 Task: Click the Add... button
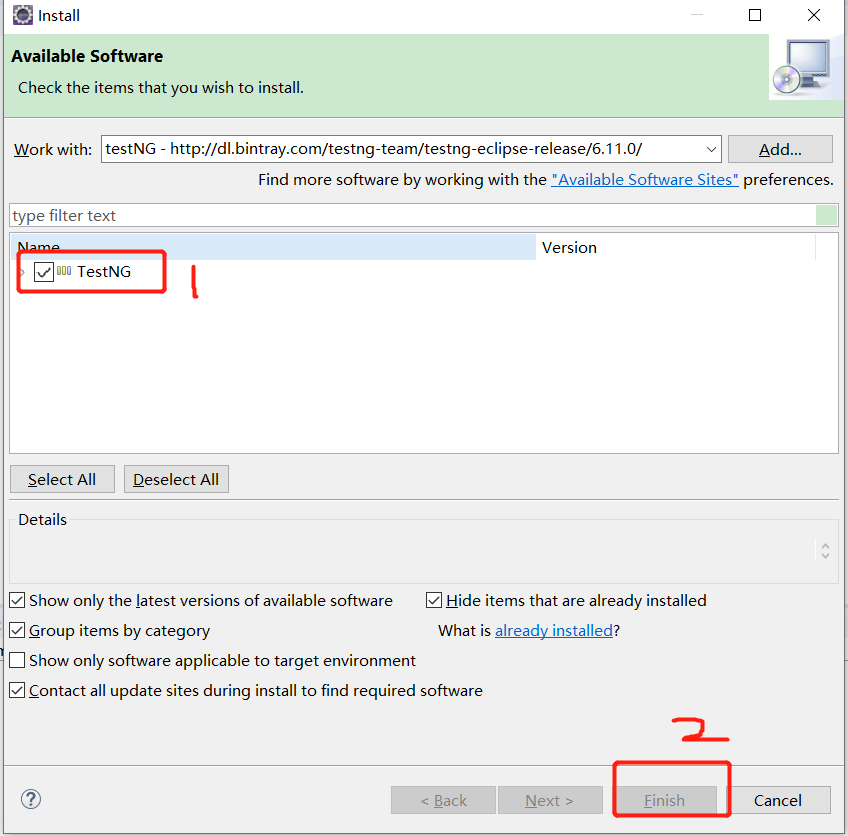(780, 149)
